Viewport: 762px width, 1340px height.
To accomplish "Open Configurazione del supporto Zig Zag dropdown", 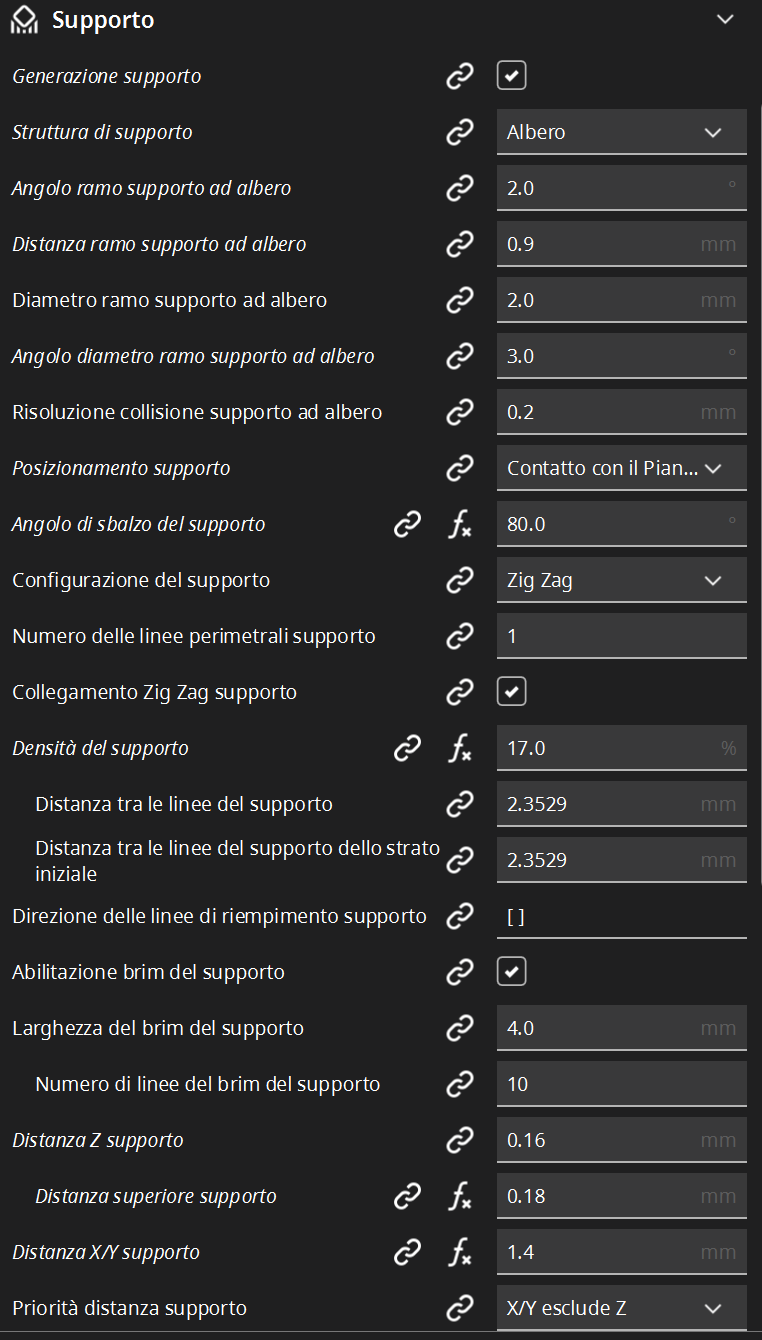I will click(622, 580).
